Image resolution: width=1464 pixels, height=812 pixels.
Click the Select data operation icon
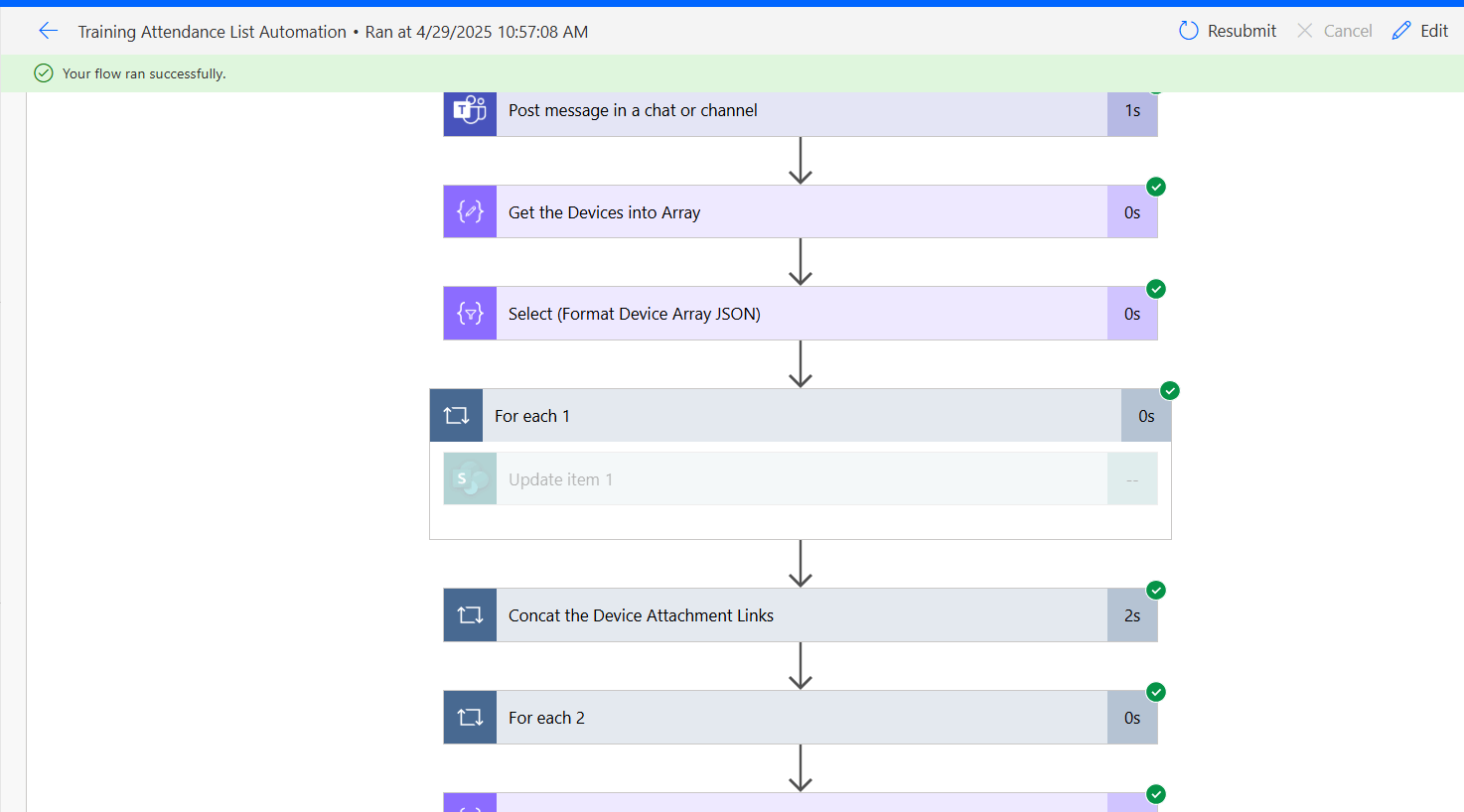(x=469, y=313)
